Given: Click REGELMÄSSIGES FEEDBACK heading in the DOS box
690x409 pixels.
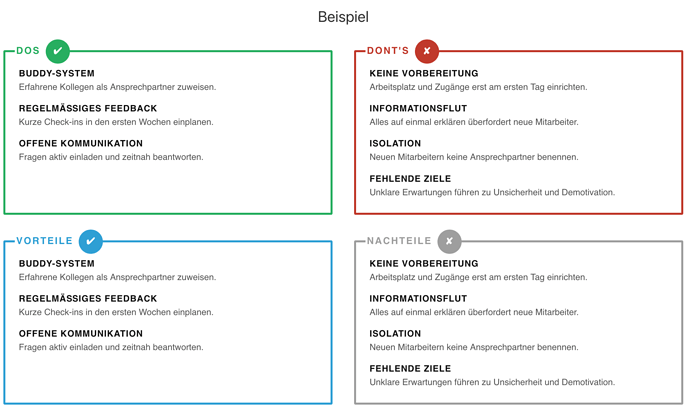Looking at the screenshot, I should (88, 108).
